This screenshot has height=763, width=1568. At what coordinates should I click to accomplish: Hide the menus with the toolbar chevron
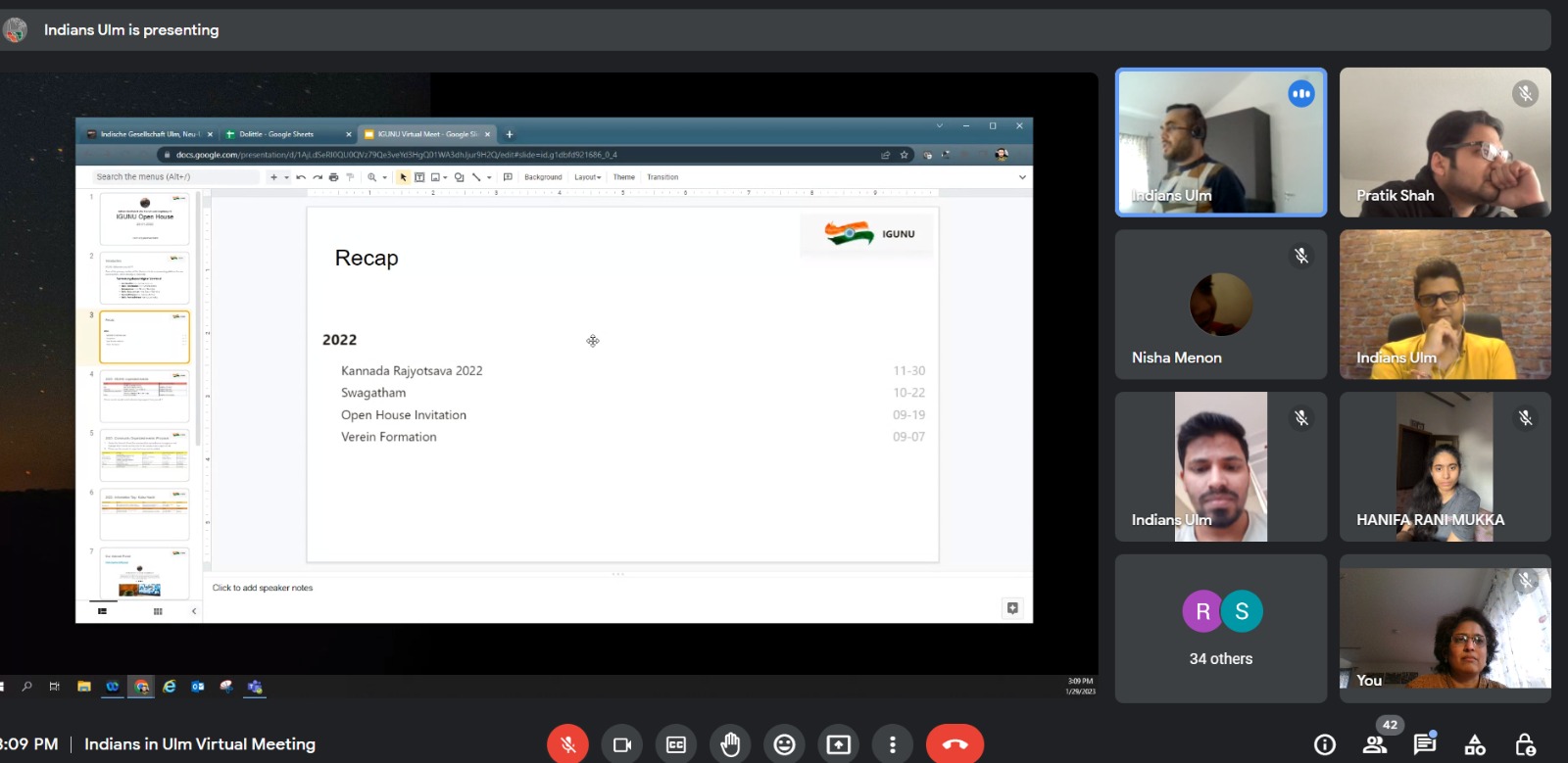1022,177
